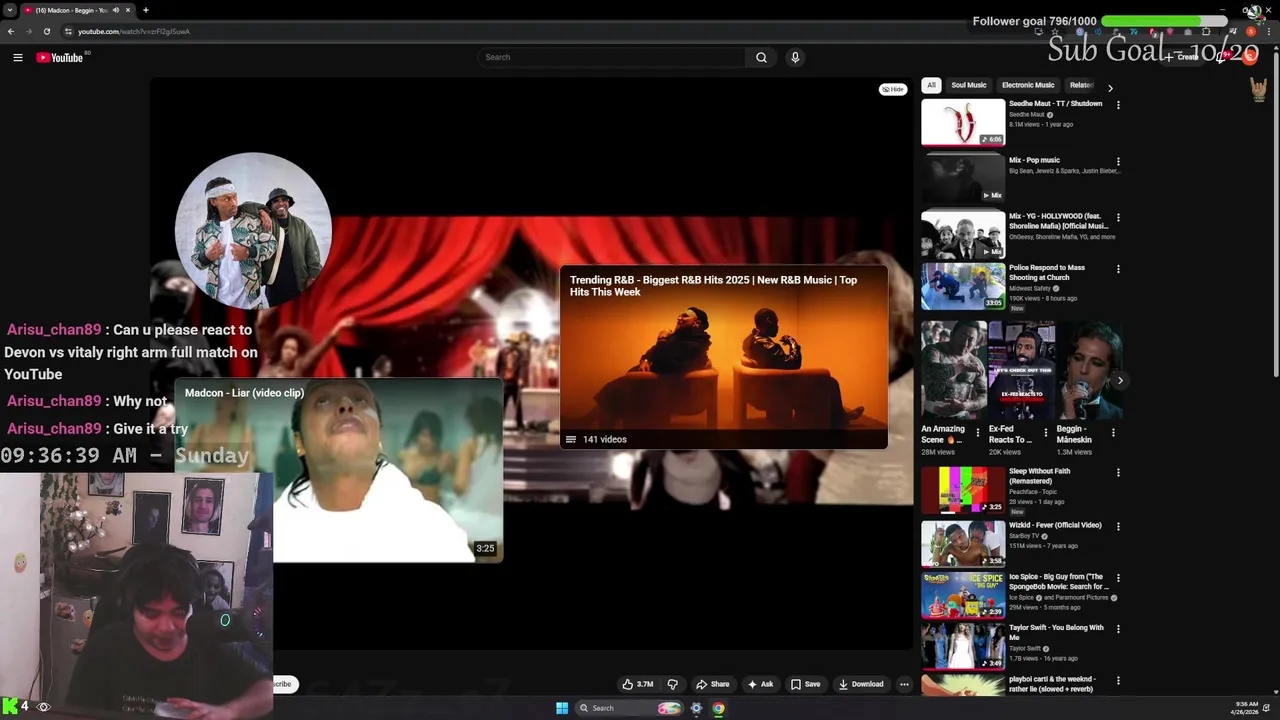Click the YouTube search magnifier button

pos(761,57)
